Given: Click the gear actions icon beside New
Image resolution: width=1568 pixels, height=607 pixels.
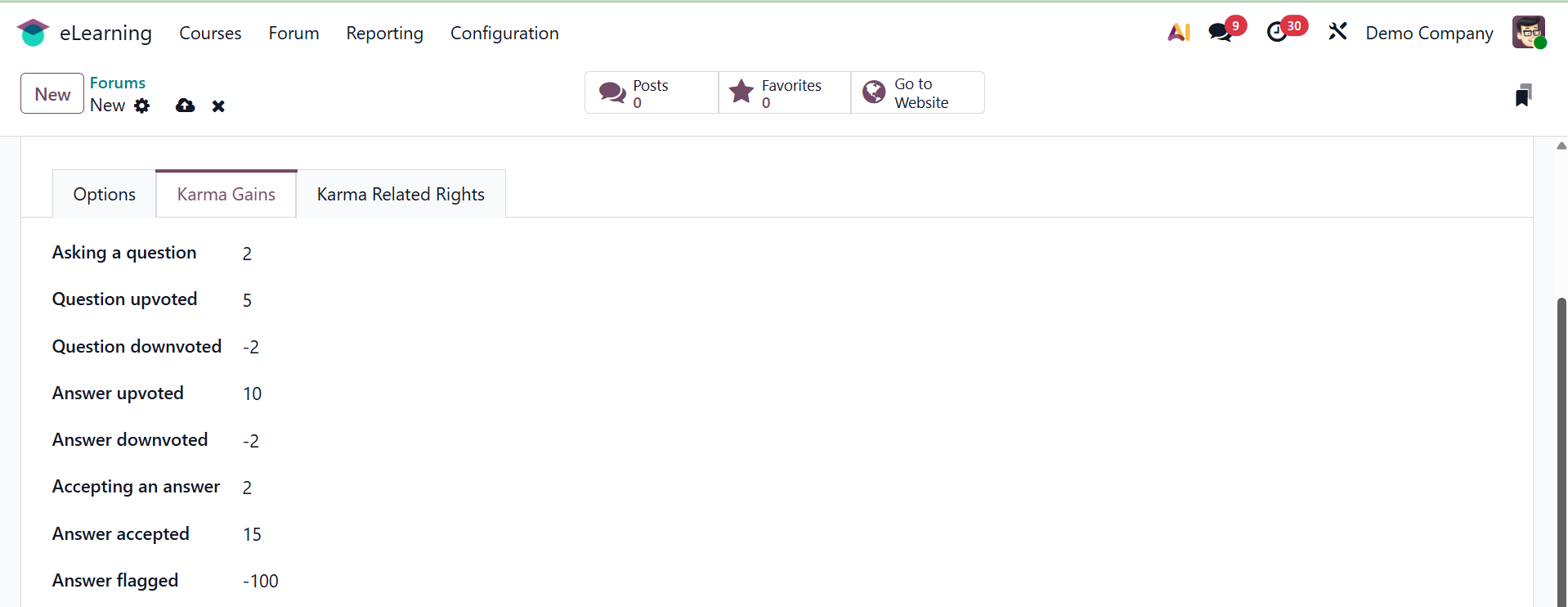Looking at the screenshot, I should coord(142,106).
